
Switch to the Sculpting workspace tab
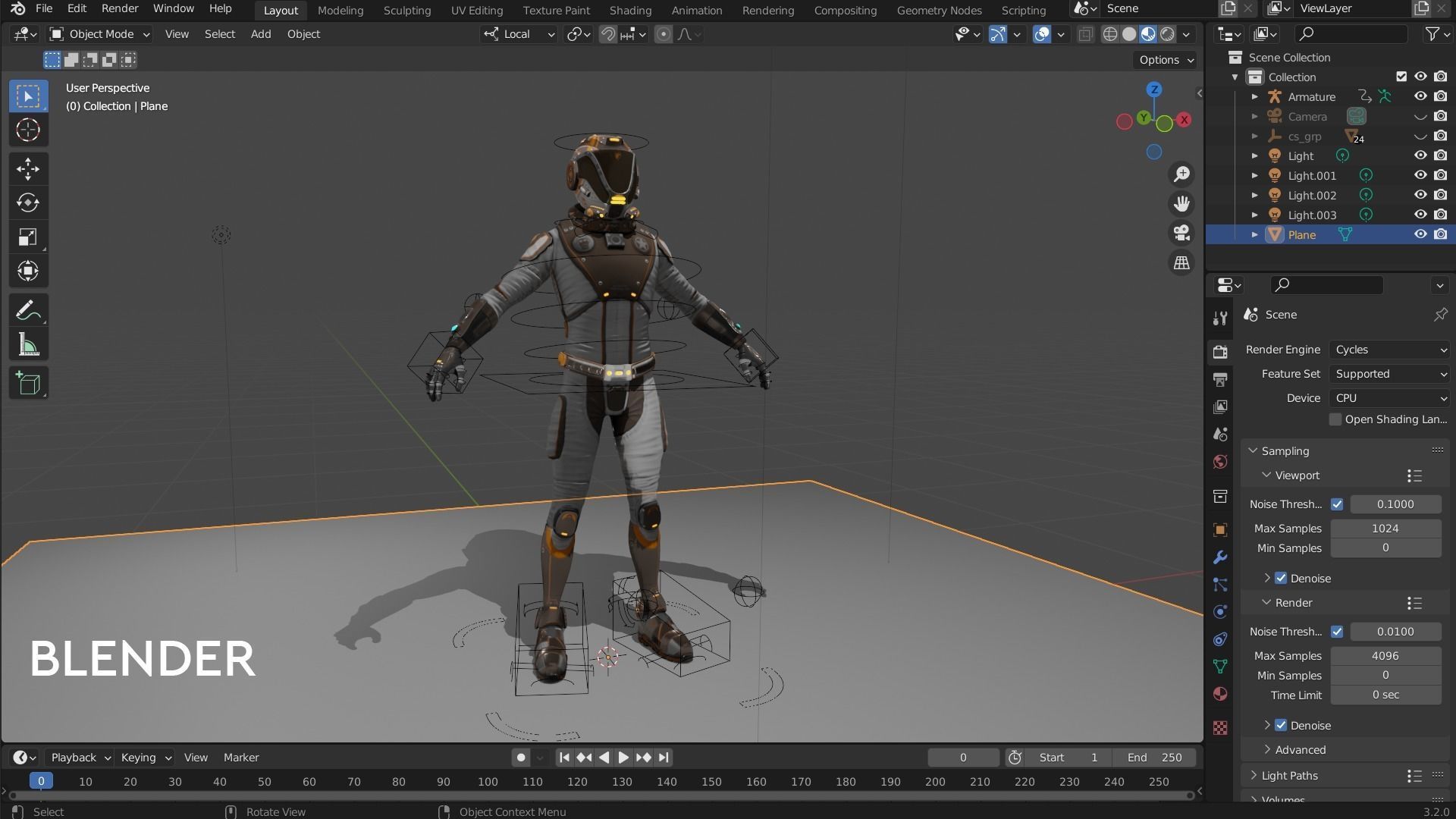click(407, 10)
